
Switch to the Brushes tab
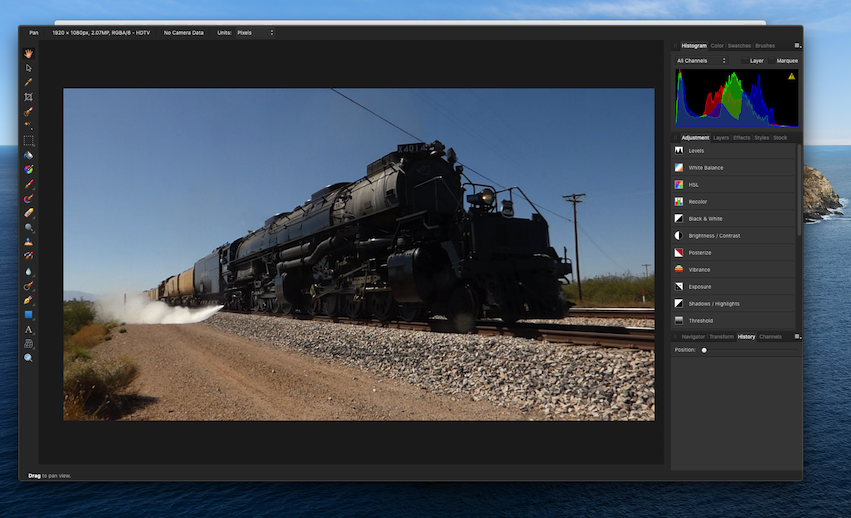pyautogui.click(x=765, y=46)
